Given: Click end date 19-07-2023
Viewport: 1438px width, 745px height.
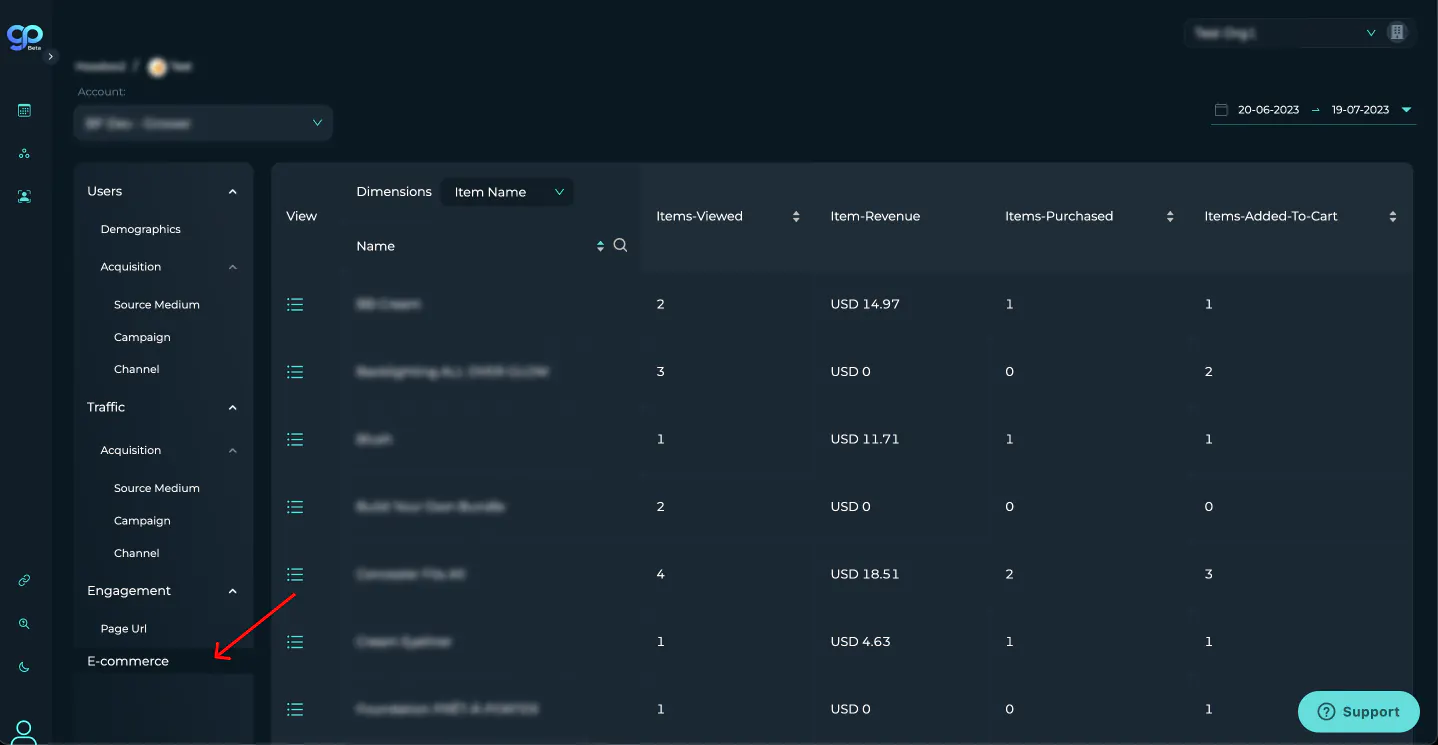Looking at the screenshot, I should [x=1360, y=110].
